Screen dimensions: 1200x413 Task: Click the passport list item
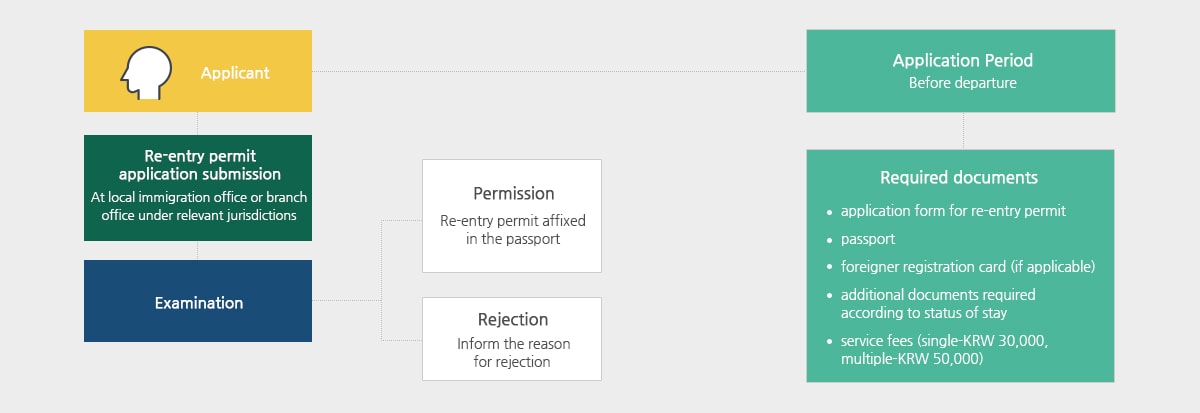[x=868, y=240]
